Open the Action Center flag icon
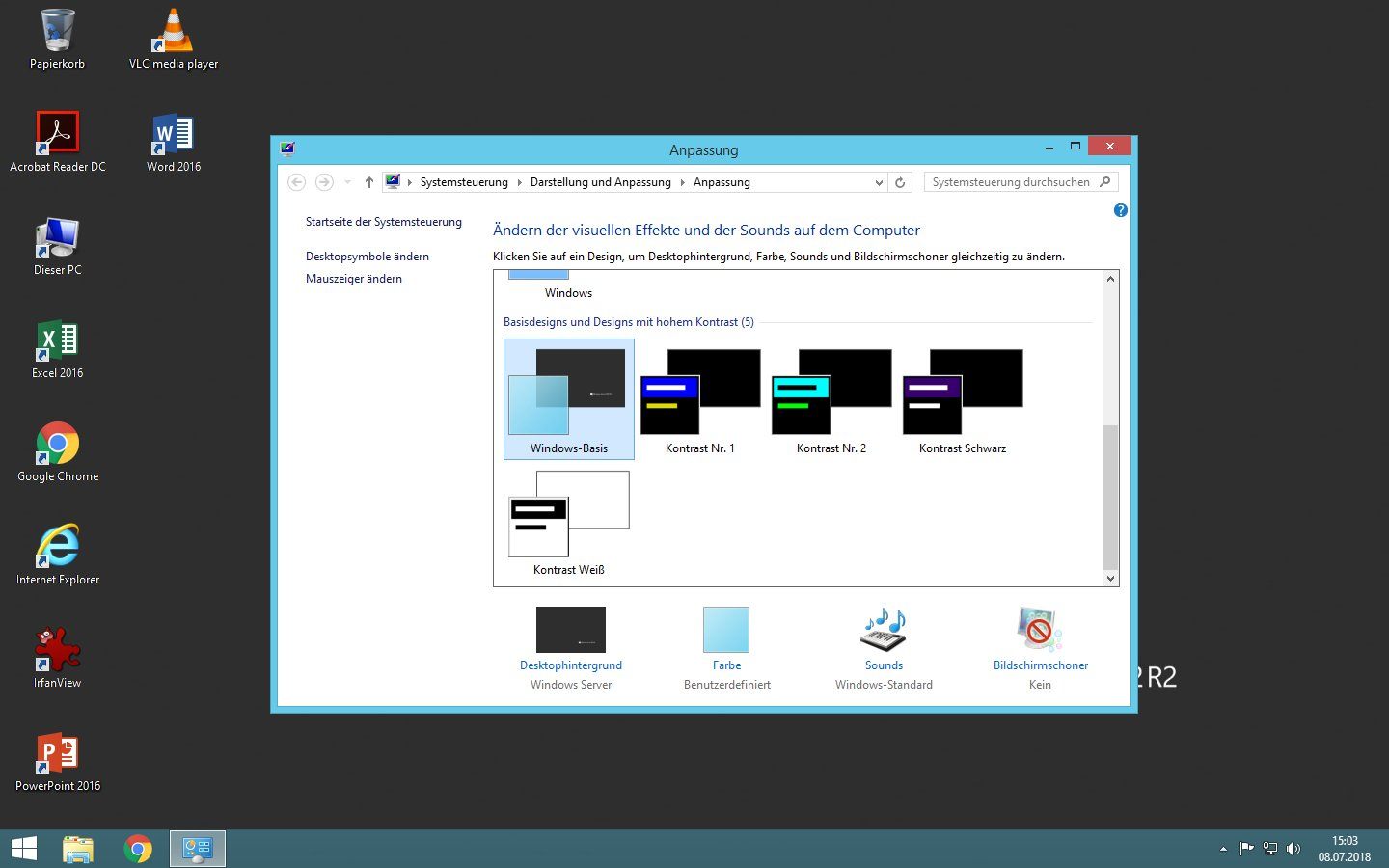Viewport: 1389px width, 868px height. pyautogui.click(x=1247, y=849)
